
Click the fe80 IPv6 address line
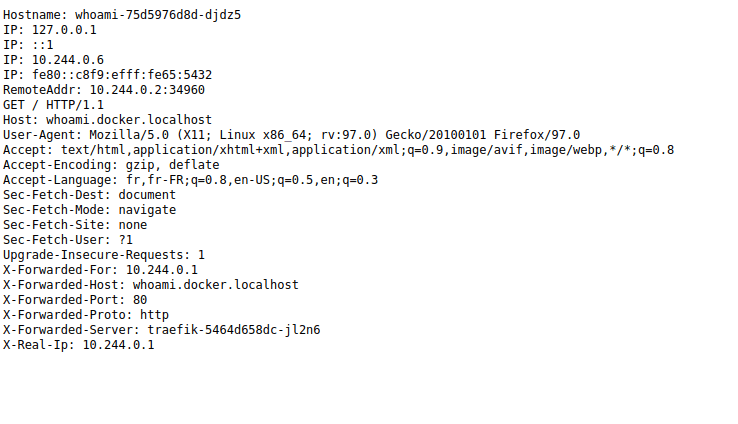pos(107,75)
